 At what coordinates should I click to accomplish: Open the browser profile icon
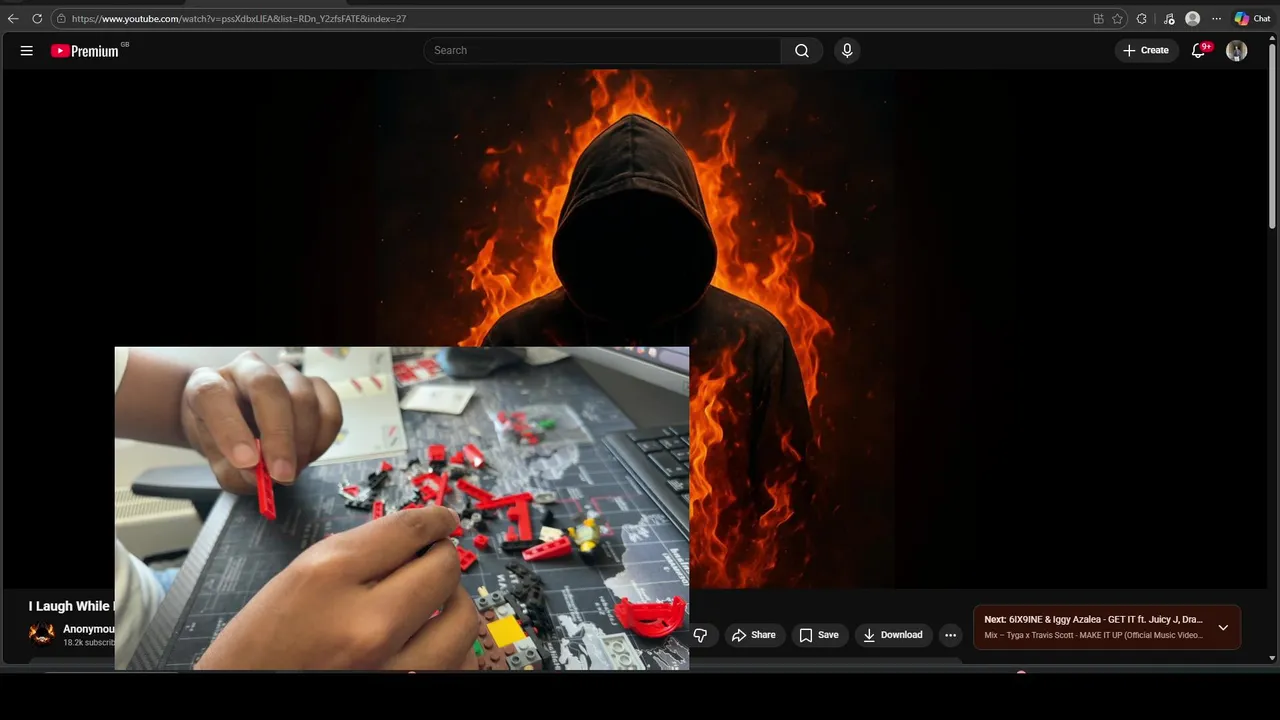pos(1192,18)
